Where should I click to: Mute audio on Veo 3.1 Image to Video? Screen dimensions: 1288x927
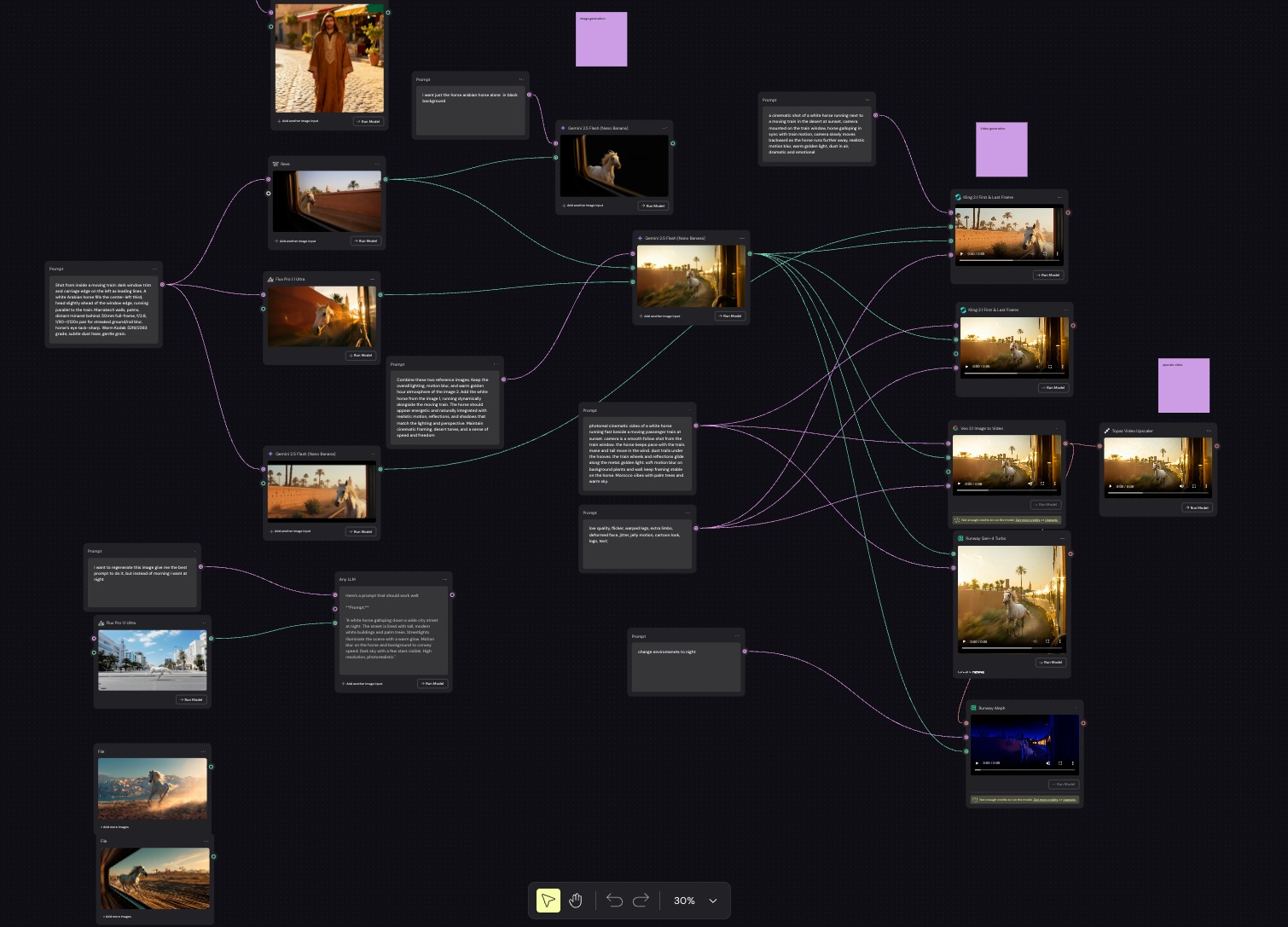pos(1030,484)
